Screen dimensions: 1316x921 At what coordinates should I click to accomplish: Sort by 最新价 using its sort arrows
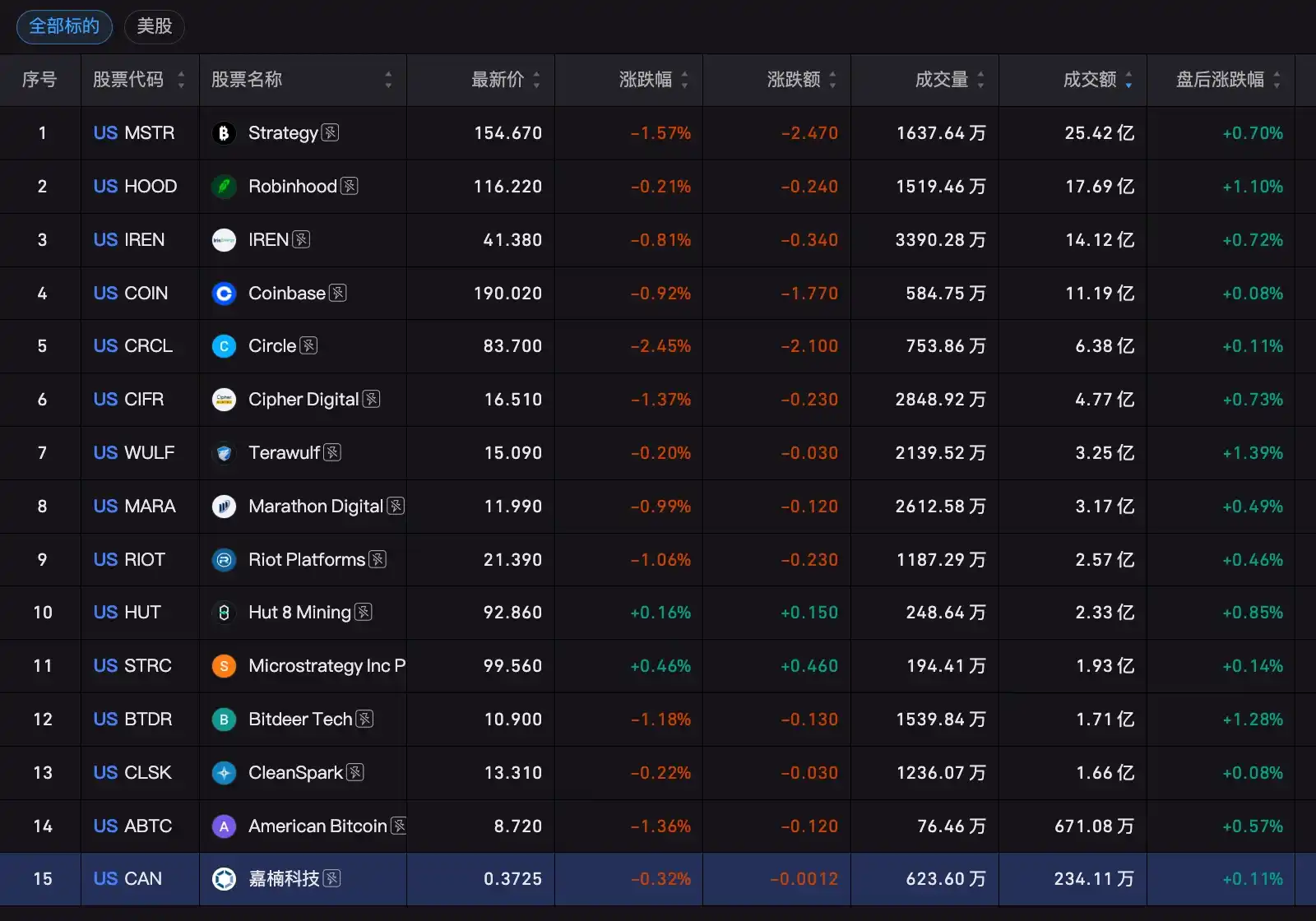[x=536, y=80]
